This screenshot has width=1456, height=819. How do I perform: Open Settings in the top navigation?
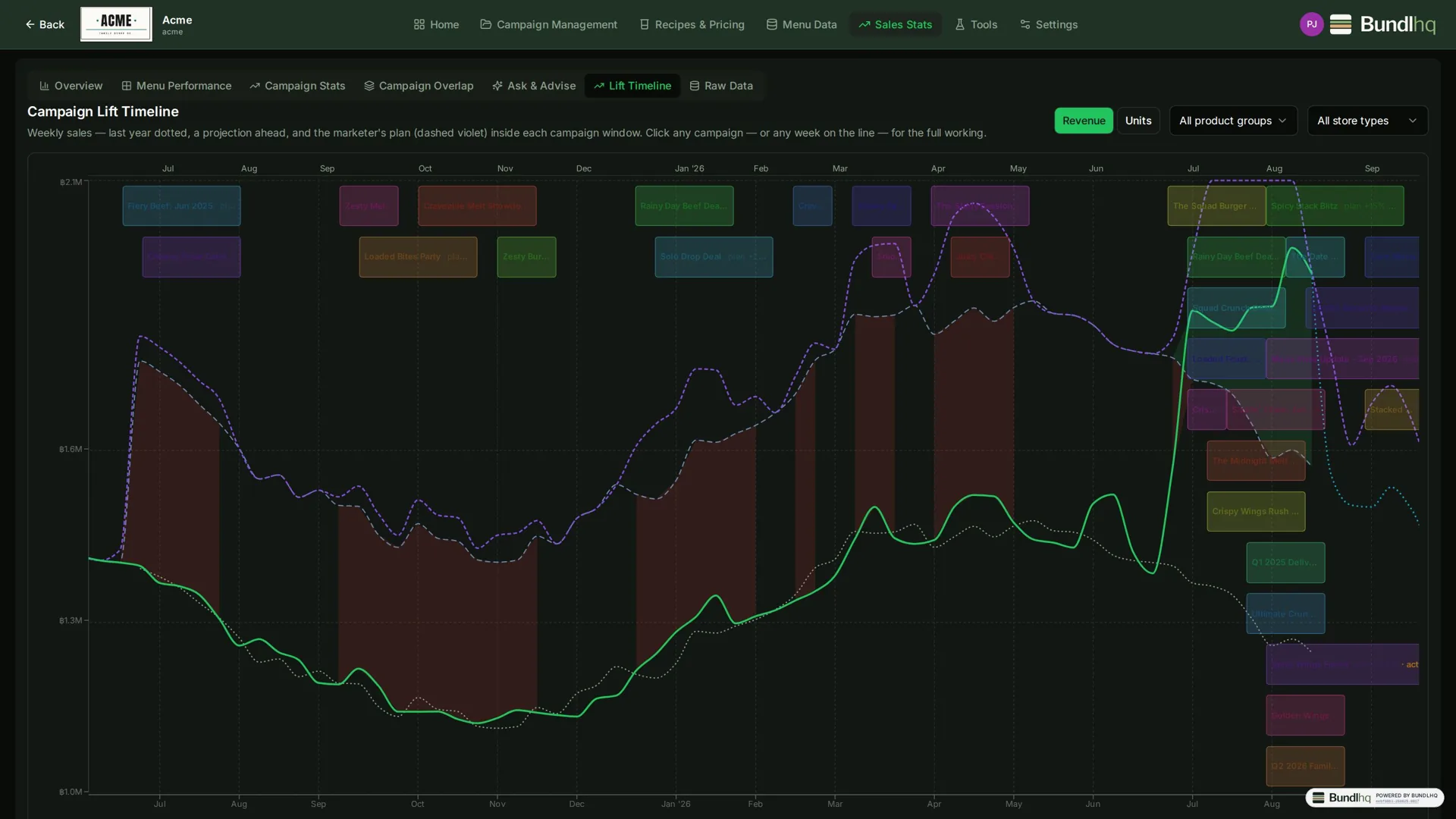point(1049,24)
